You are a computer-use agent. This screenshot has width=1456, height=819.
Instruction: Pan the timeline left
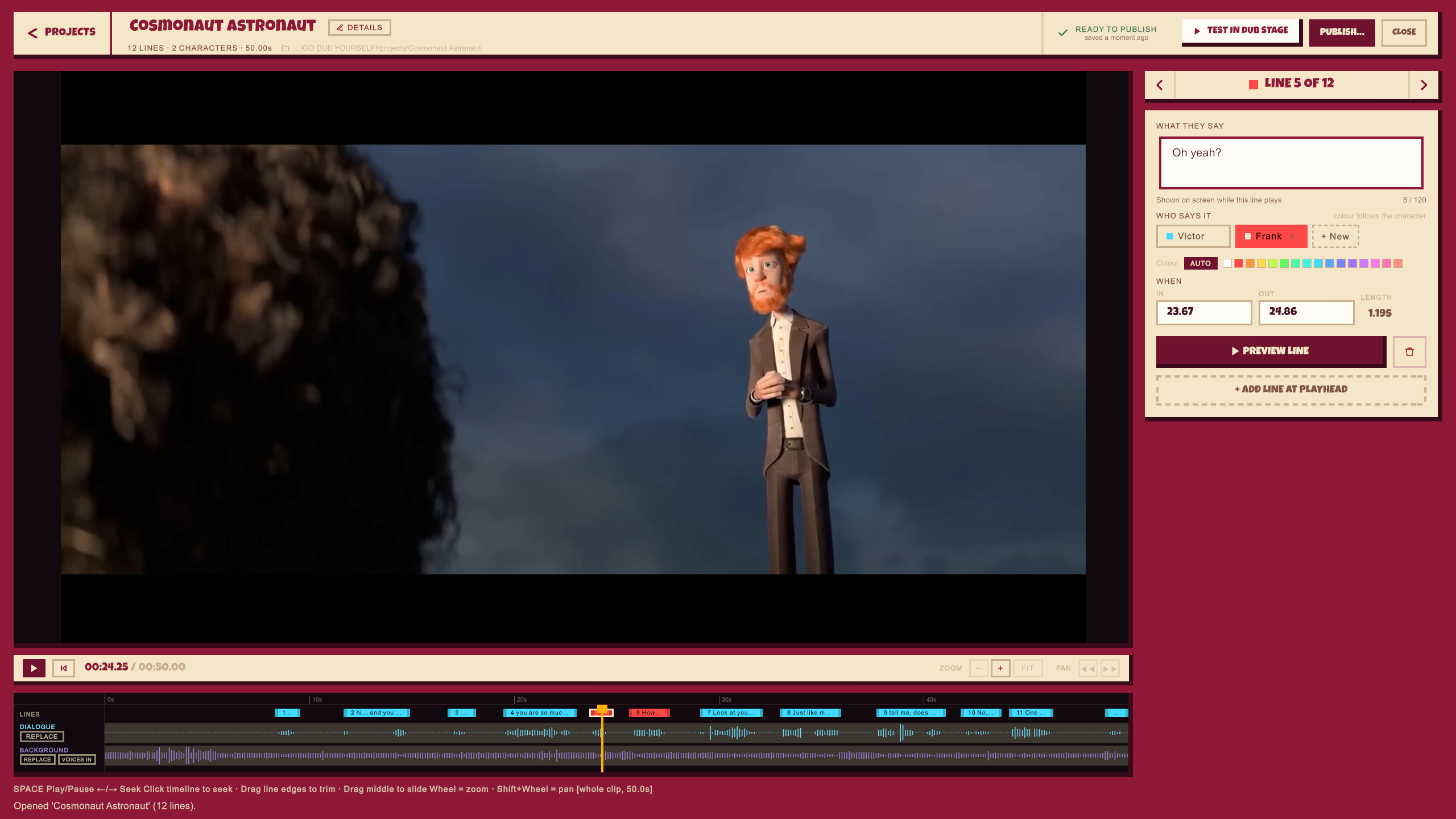[x=1088, y=668]
